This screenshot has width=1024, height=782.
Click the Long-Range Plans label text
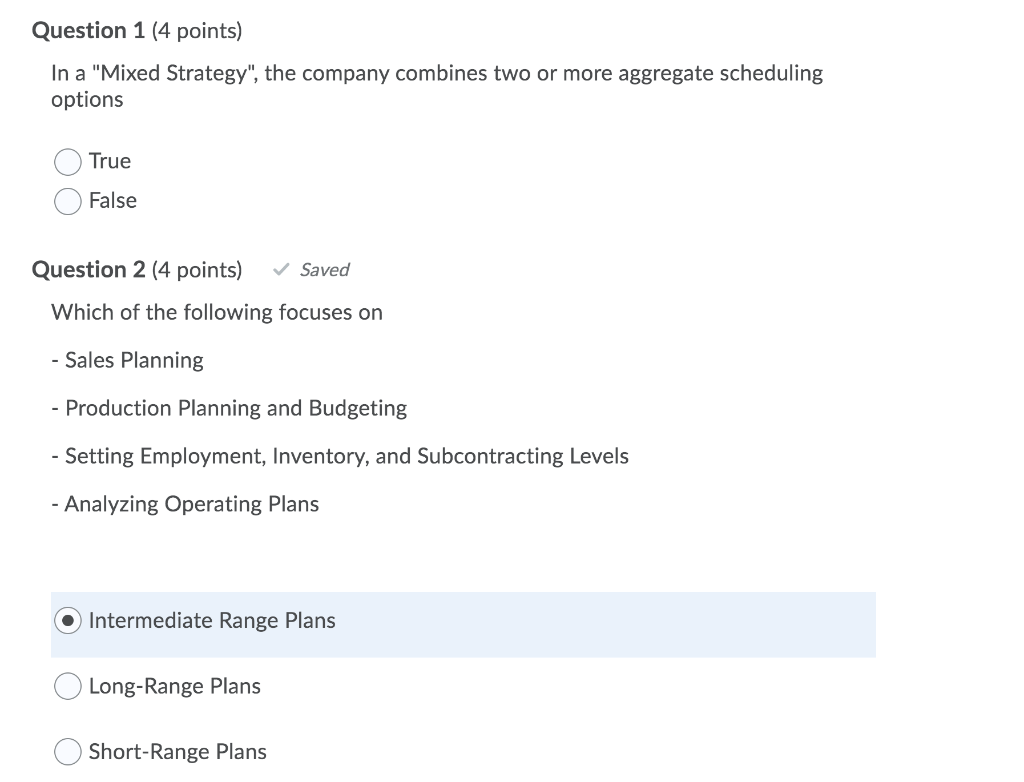(x=174, y=686)
